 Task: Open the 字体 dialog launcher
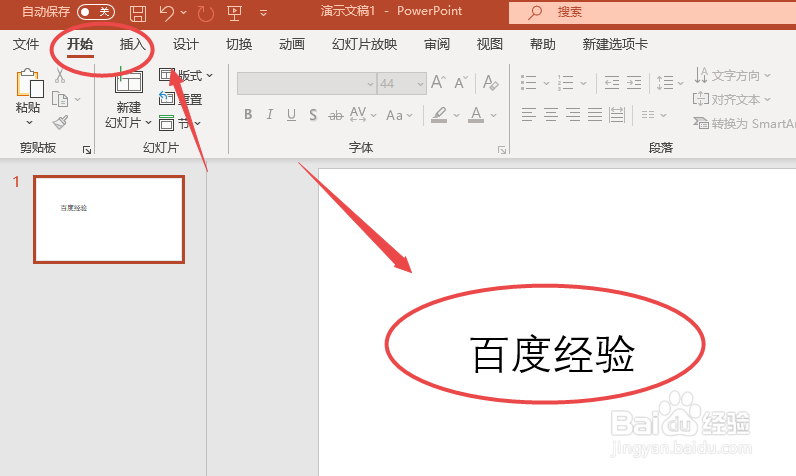coord(502,150)
